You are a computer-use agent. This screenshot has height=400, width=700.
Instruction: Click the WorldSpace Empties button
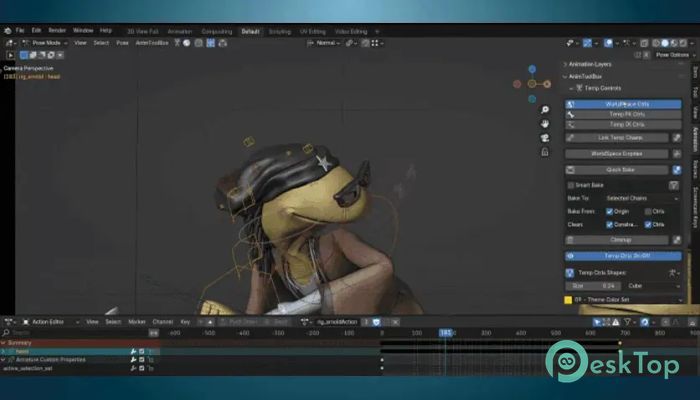click(x=617, y=154)
